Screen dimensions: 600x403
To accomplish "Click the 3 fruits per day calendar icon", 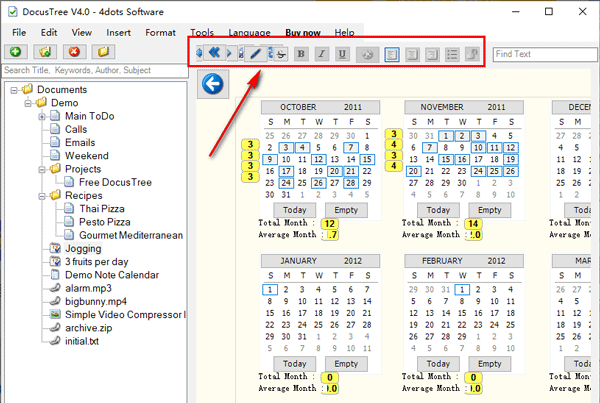I will point(55,262).
